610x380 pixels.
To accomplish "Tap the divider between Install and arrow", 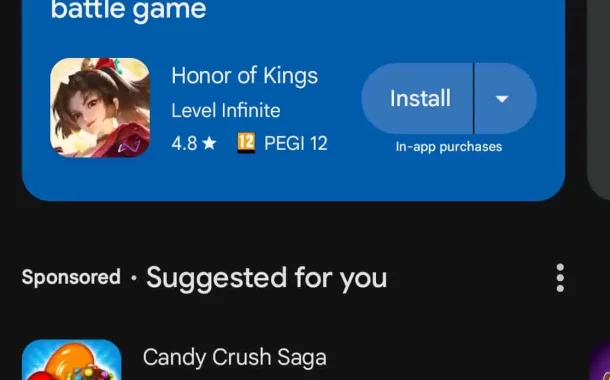I will [x=474, y=98].
